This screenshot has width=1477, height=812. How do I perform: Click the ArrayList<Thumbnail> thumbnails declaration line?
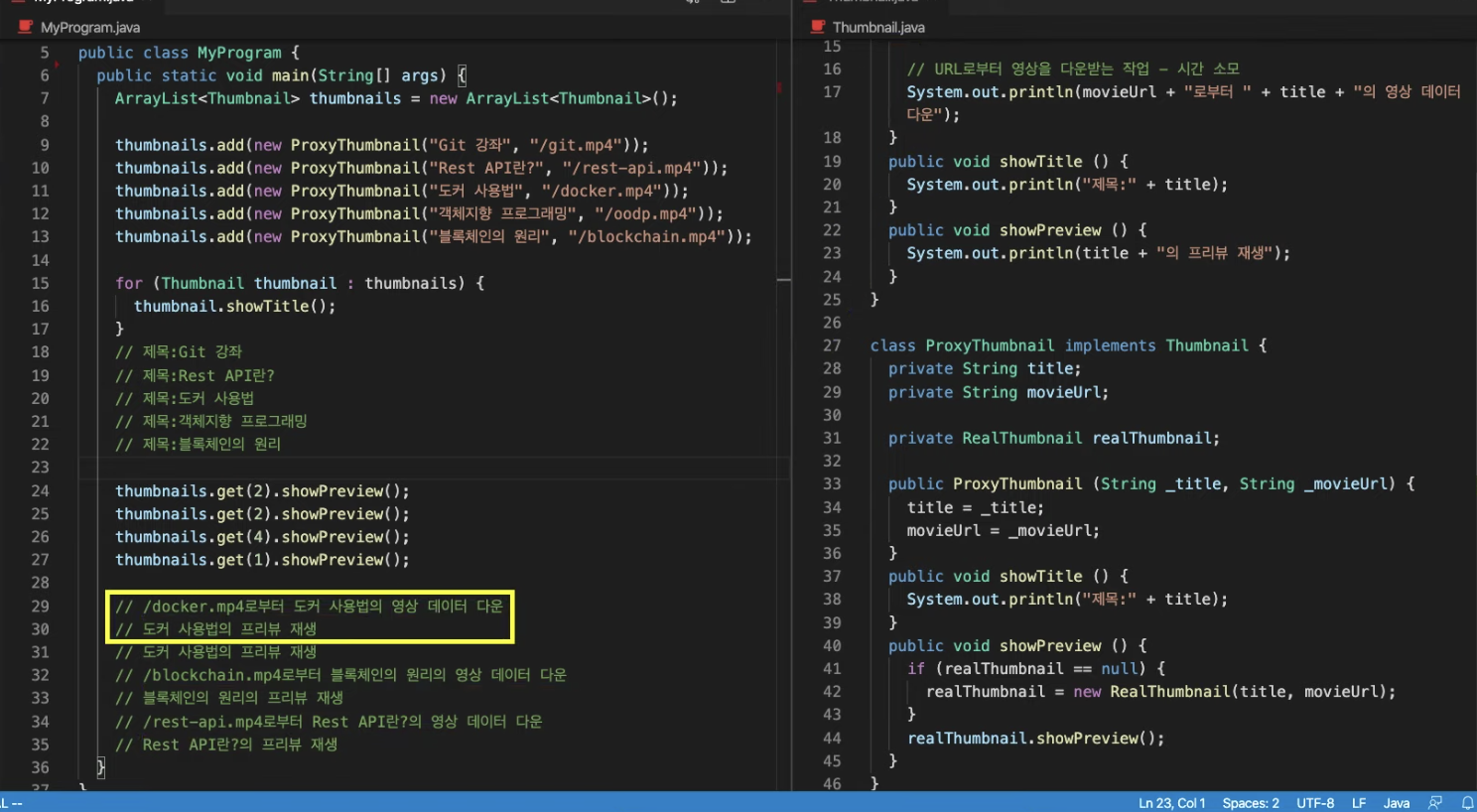tap(396, 98)
